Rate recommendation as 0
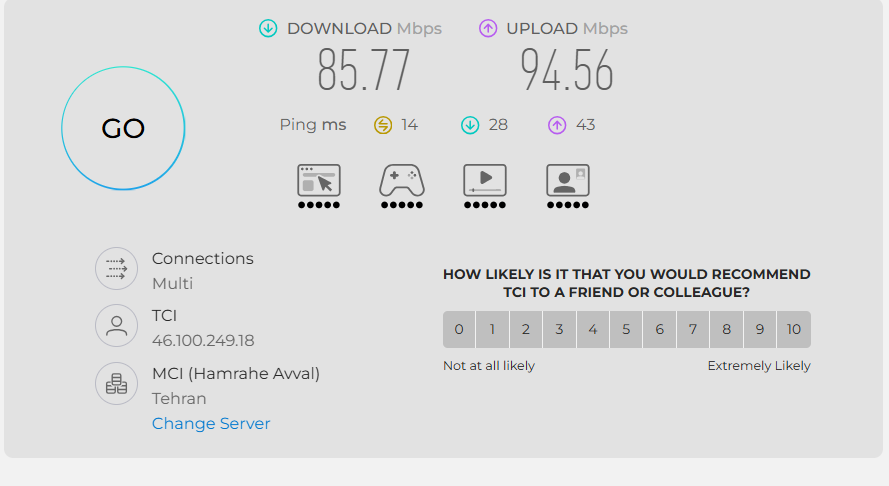This screenshot has height=486, width=889. click(459, 329)
